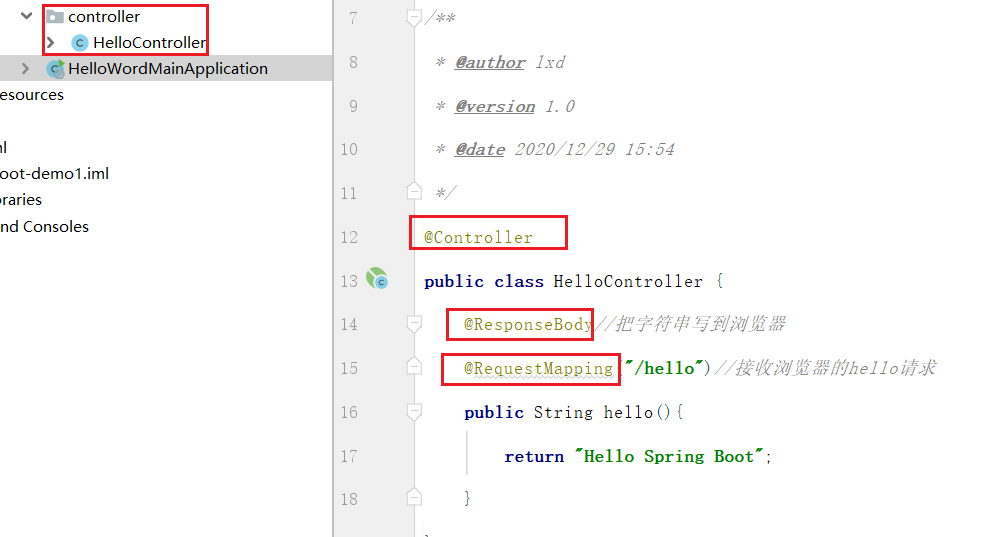Click the comment after @ResponseBody
This screenshot has width=991, height=537.
[690, 323]
